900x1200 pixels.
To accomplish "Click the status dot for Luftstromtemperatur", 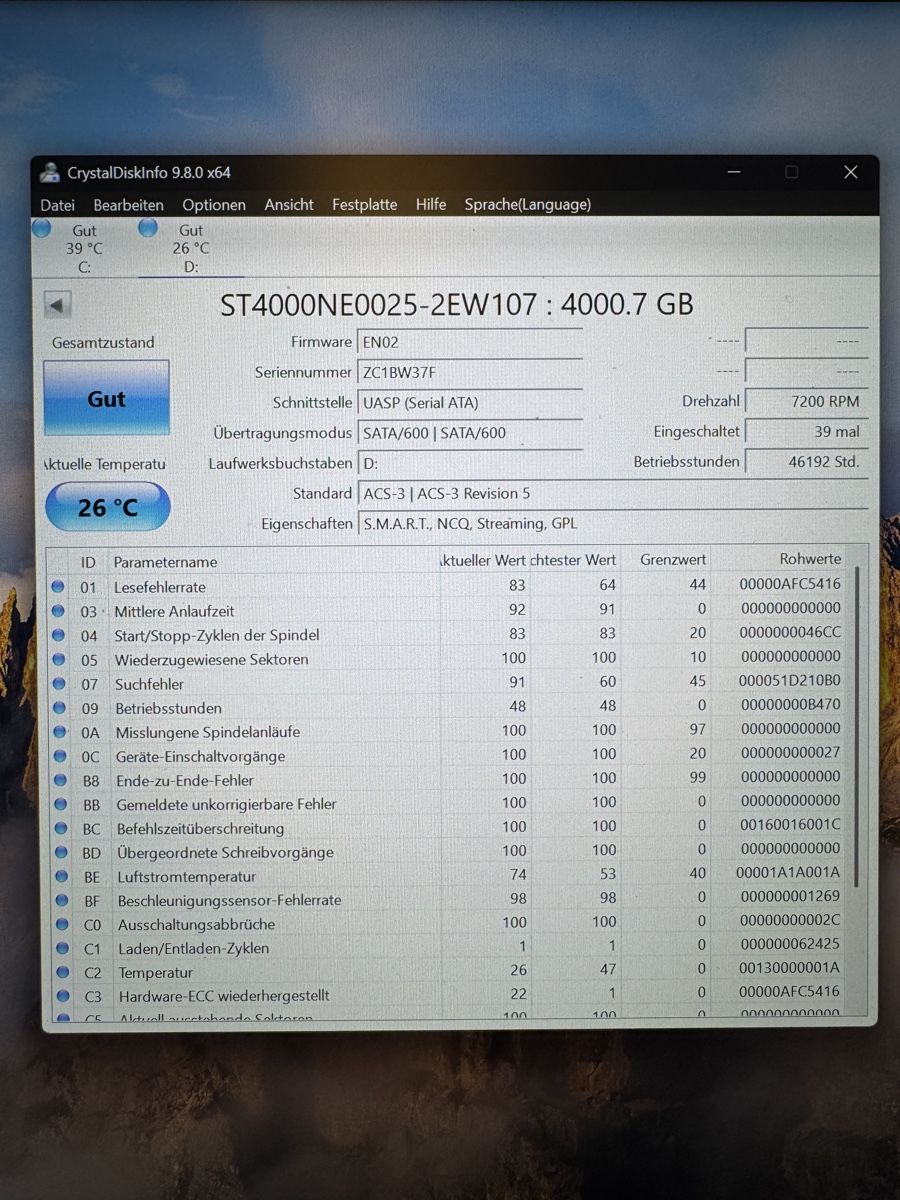I will tap(60, 876).
